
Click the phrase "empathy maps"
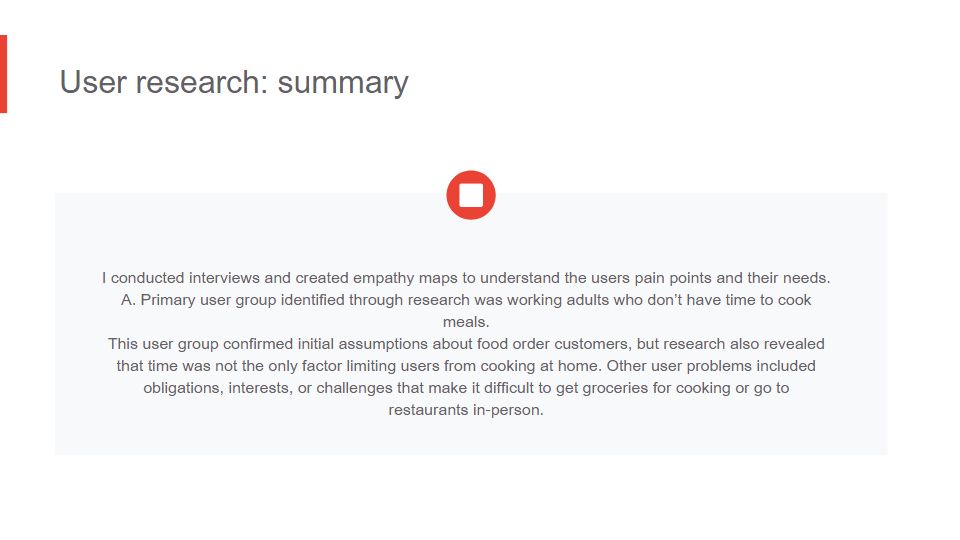(405, 278)
